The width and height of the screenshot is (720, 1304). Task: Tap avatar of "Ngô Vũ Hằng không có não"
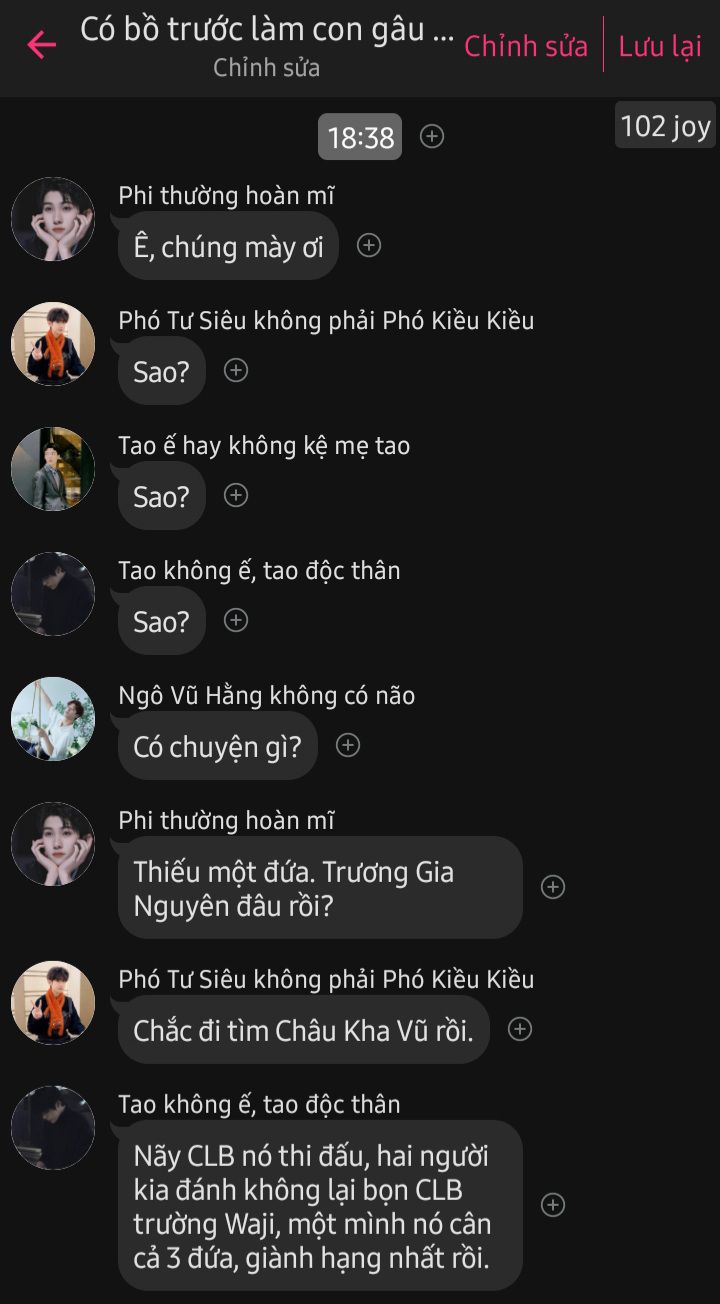click(53, 719)
